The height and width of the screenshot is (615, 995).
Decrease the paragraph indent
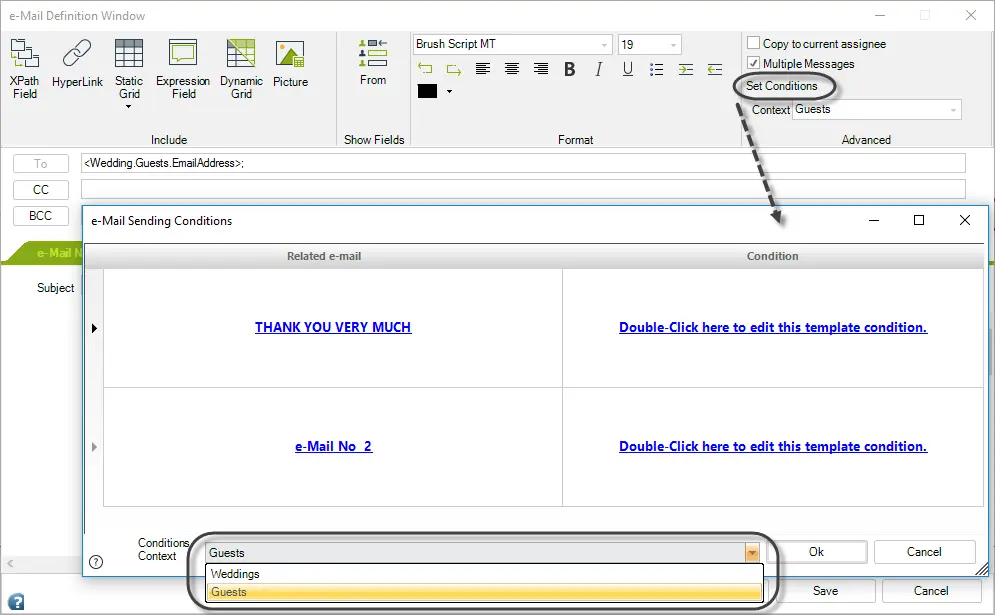click(715, 69)
